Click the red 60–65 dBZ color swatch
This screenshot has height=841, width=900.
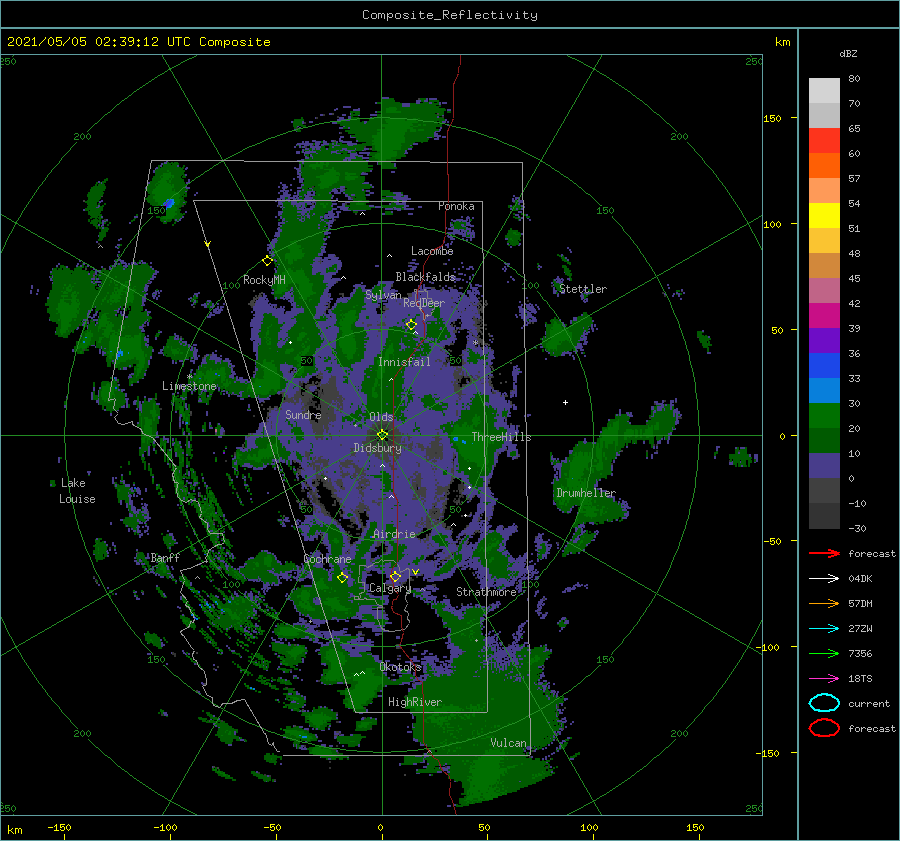pyautogui.click(x=824, y=140)
